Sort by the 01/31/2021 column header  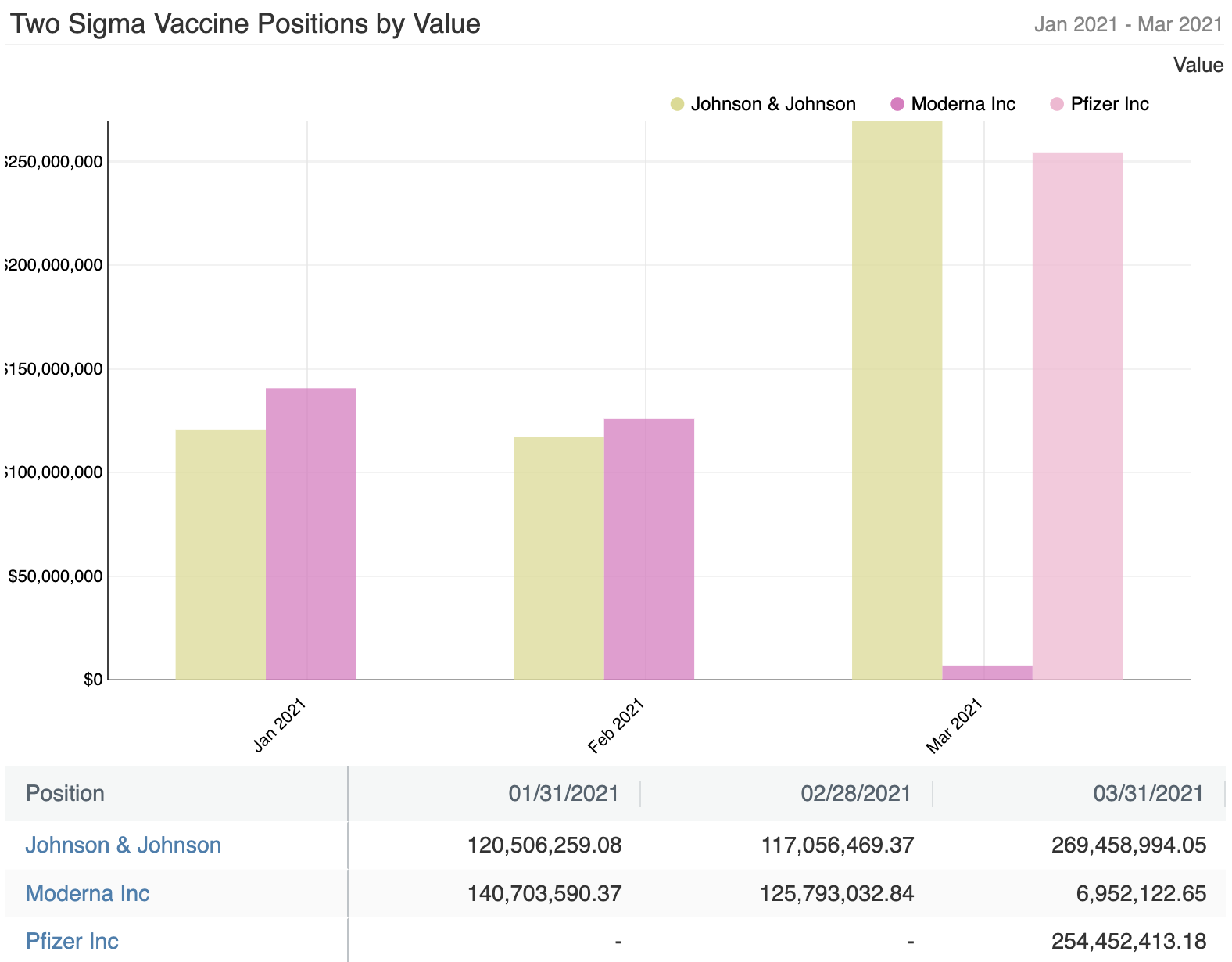click(564, 793)
